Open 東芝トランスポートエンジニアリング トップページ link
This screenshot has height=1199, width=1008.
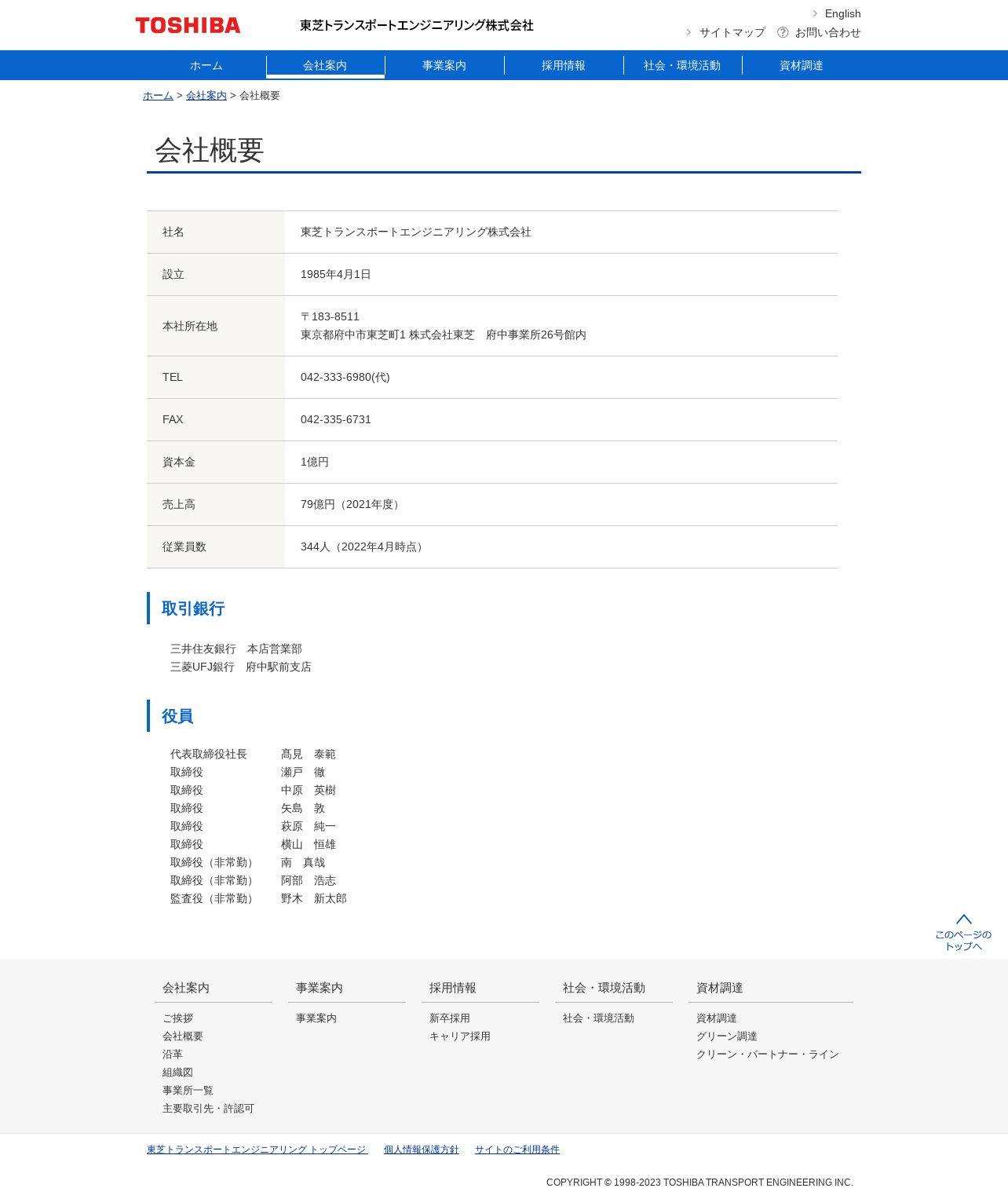tap(257, 1150)
